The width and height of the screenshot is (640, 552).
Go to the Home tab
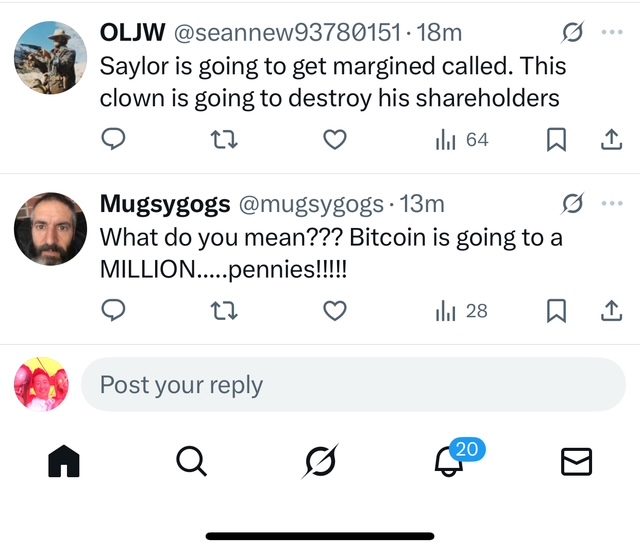tap(64, 461)
